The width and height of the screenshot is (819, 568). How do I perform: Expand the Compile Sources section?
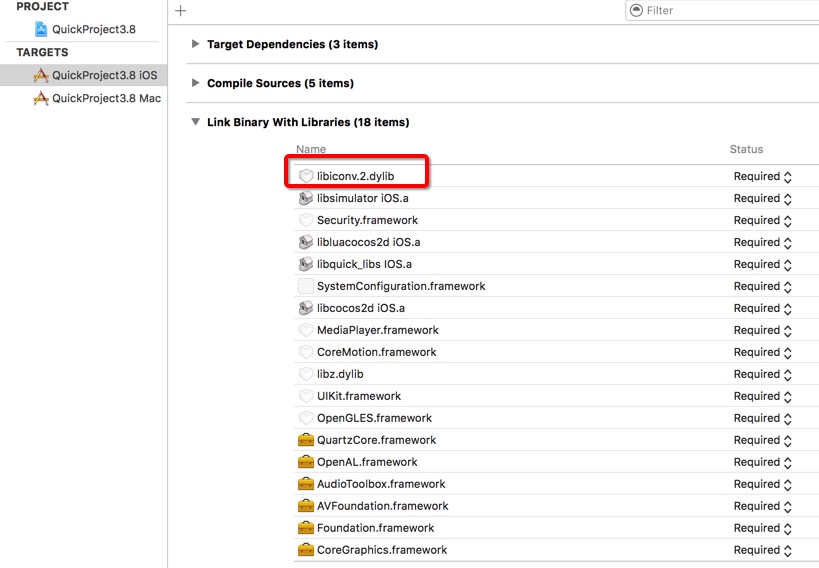[195, 83]
